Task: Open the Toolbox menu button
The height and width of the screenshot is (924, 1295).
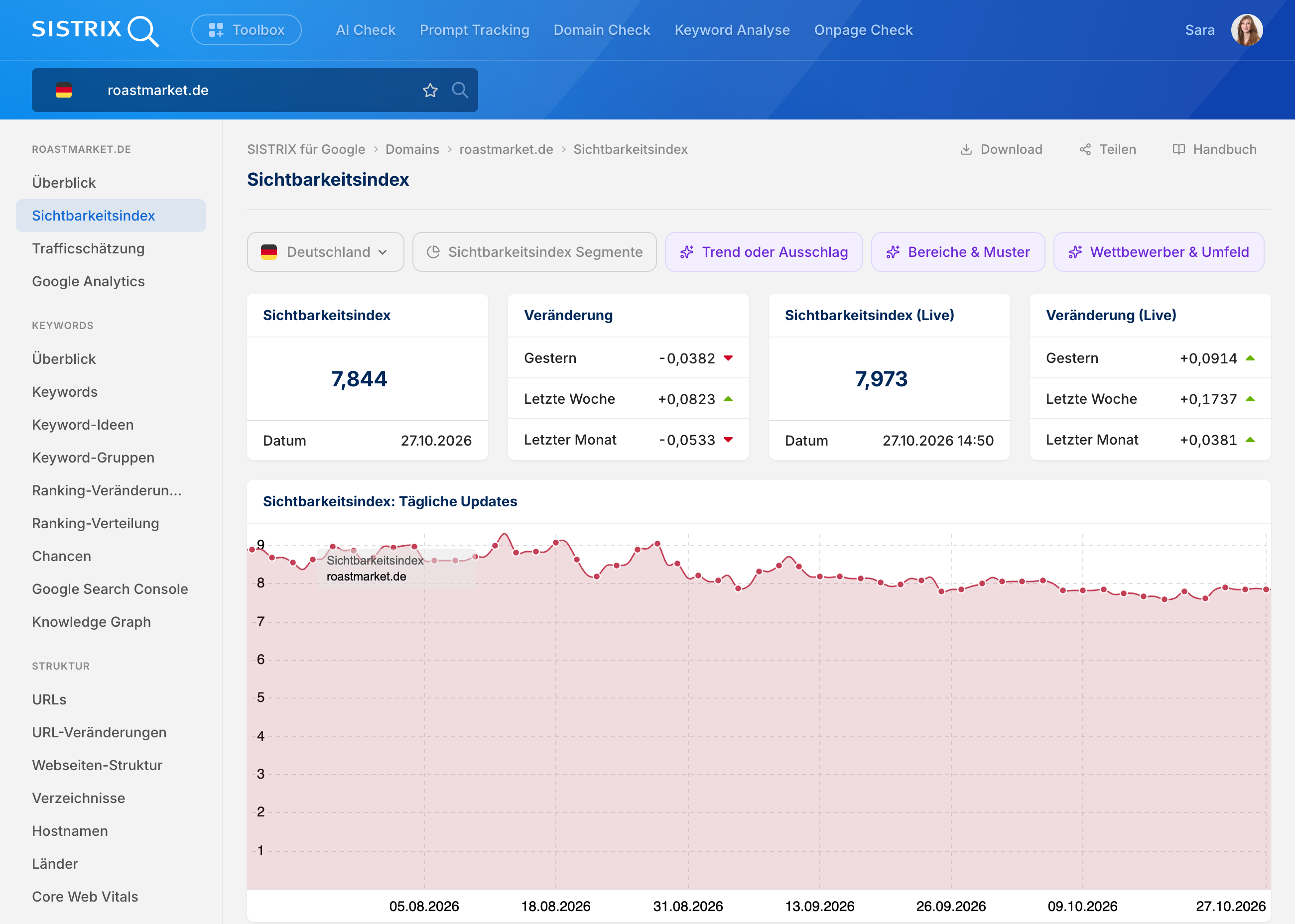Action: [247, 30]
